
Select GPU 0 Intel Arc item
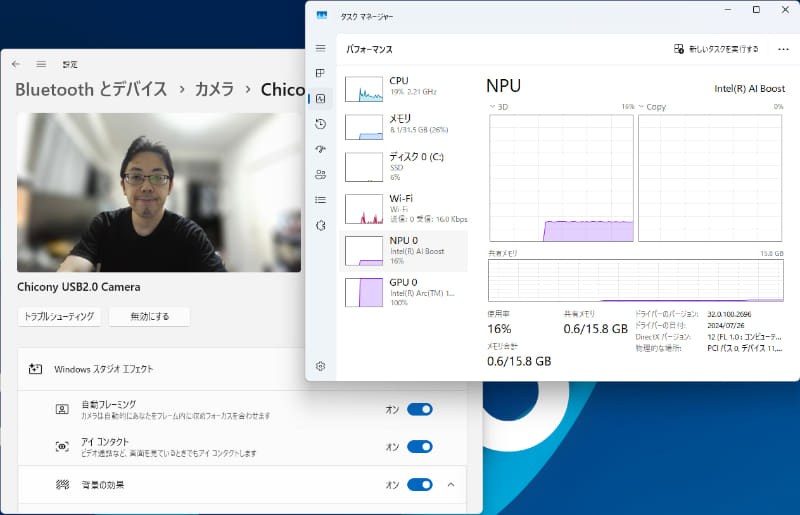tap(404, 292)
